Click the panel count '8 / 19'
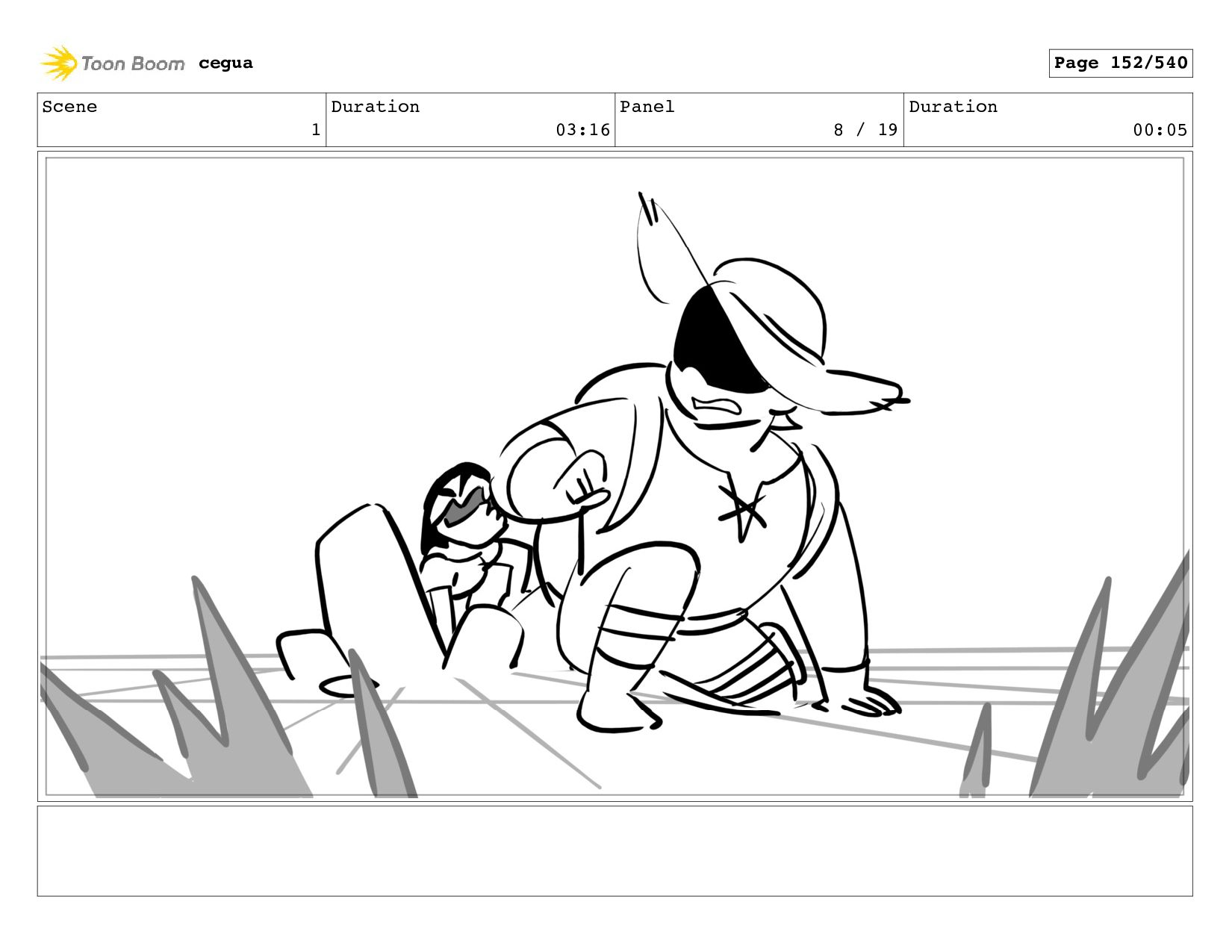 [865, 130]
